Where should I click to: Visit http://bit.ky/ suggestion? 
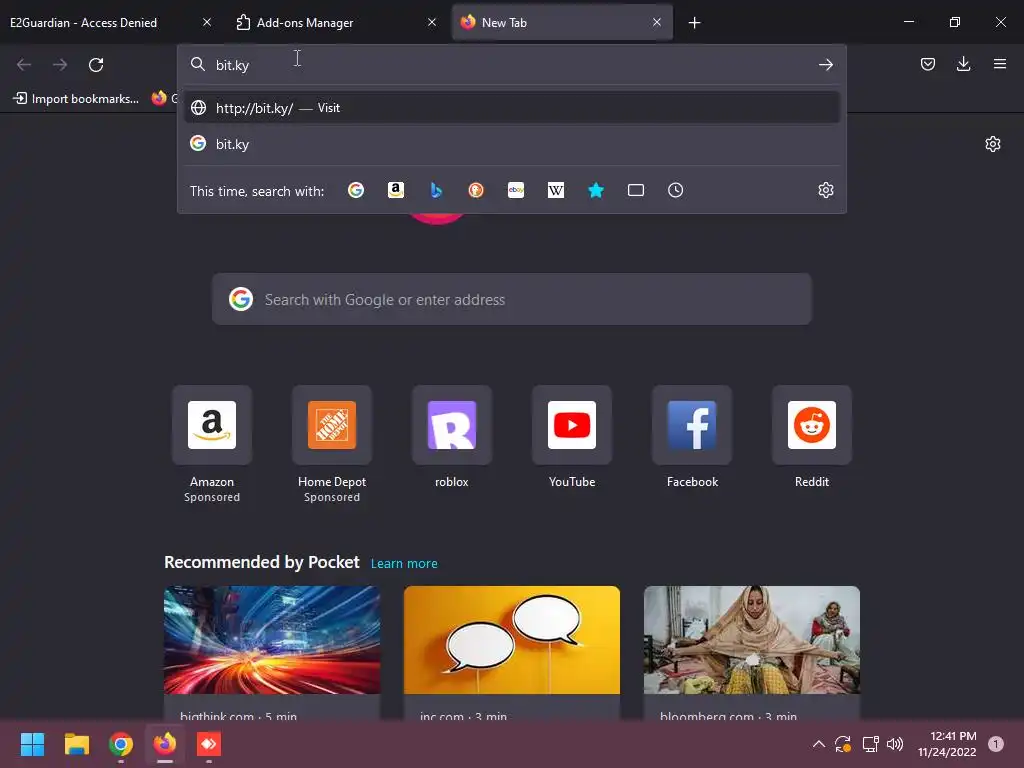tap(512, 108)
